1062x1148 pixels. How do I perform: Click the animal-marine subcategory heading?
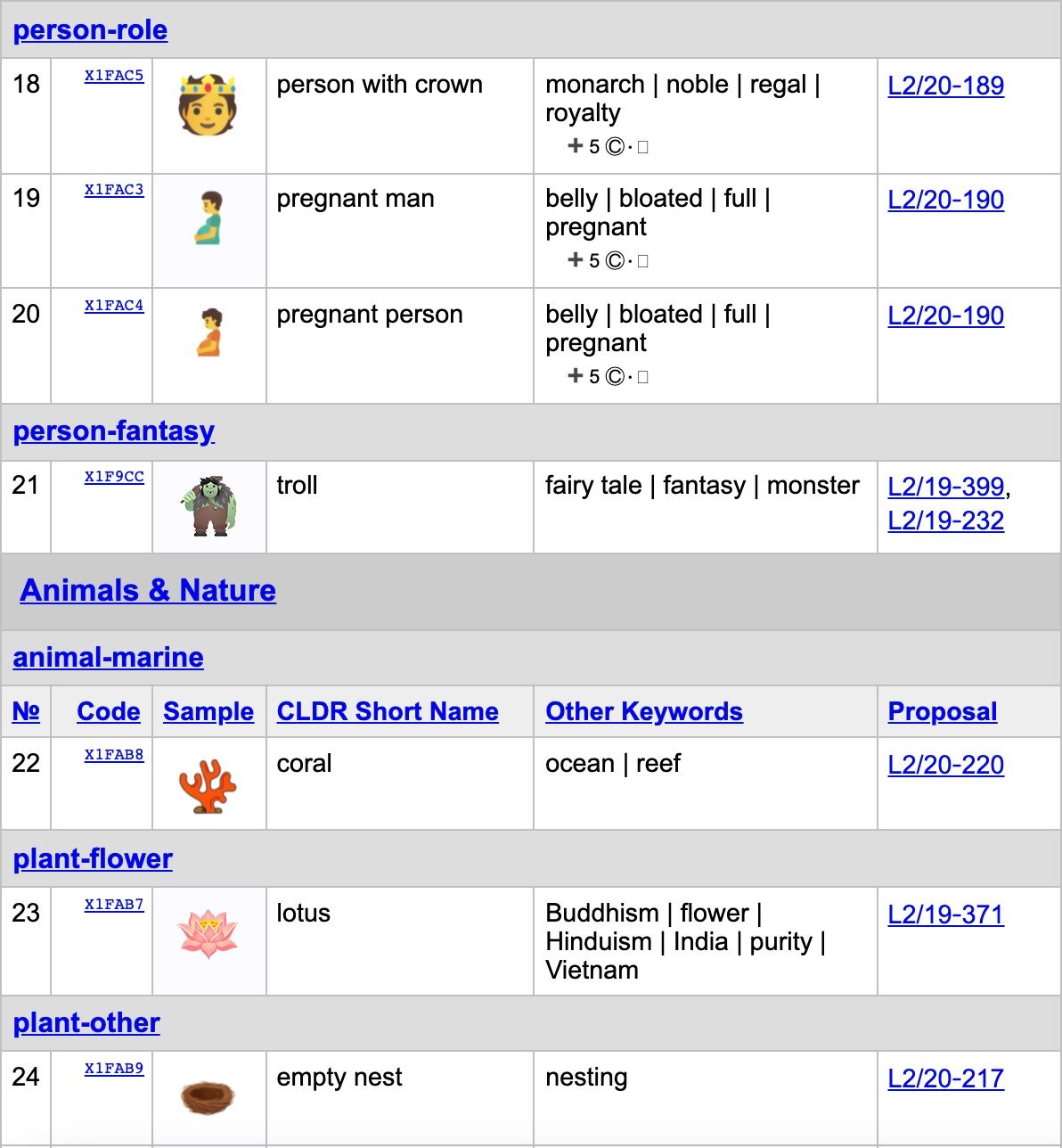point(107,657)
